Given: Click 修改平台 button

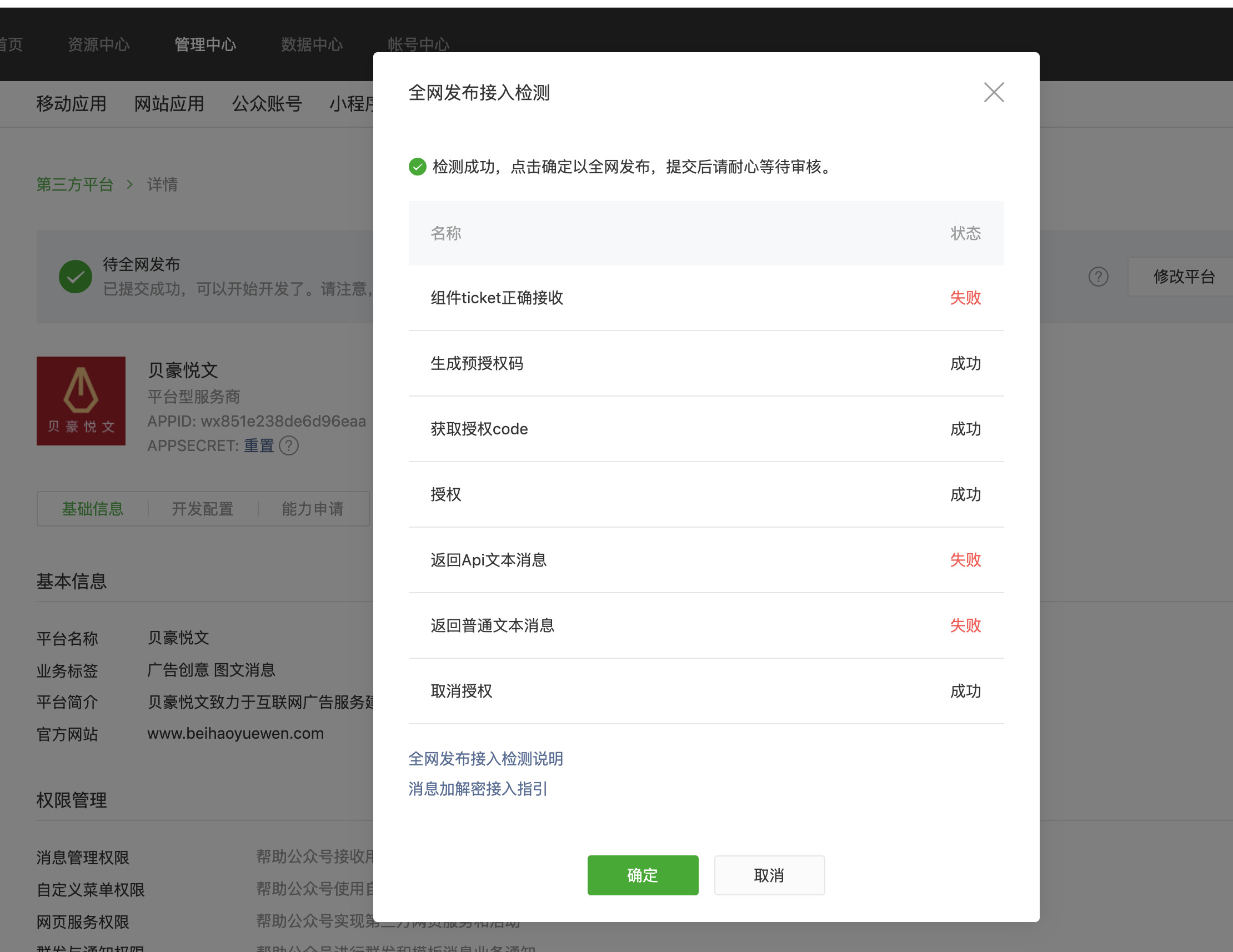Looking at the screenshot, I should point(1184,277).
